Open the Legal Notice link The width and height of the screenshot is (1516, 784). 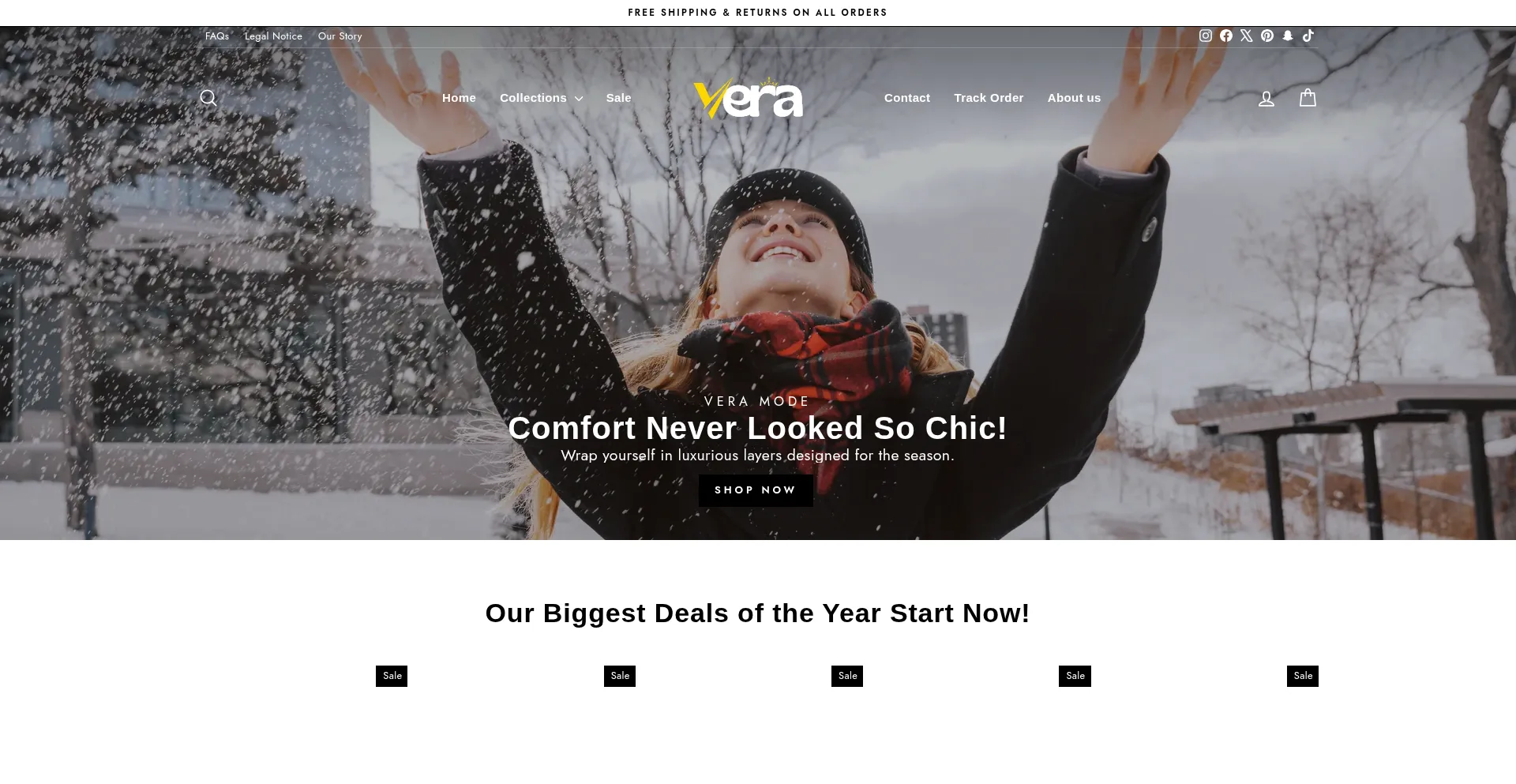click(x=273, y=36)
